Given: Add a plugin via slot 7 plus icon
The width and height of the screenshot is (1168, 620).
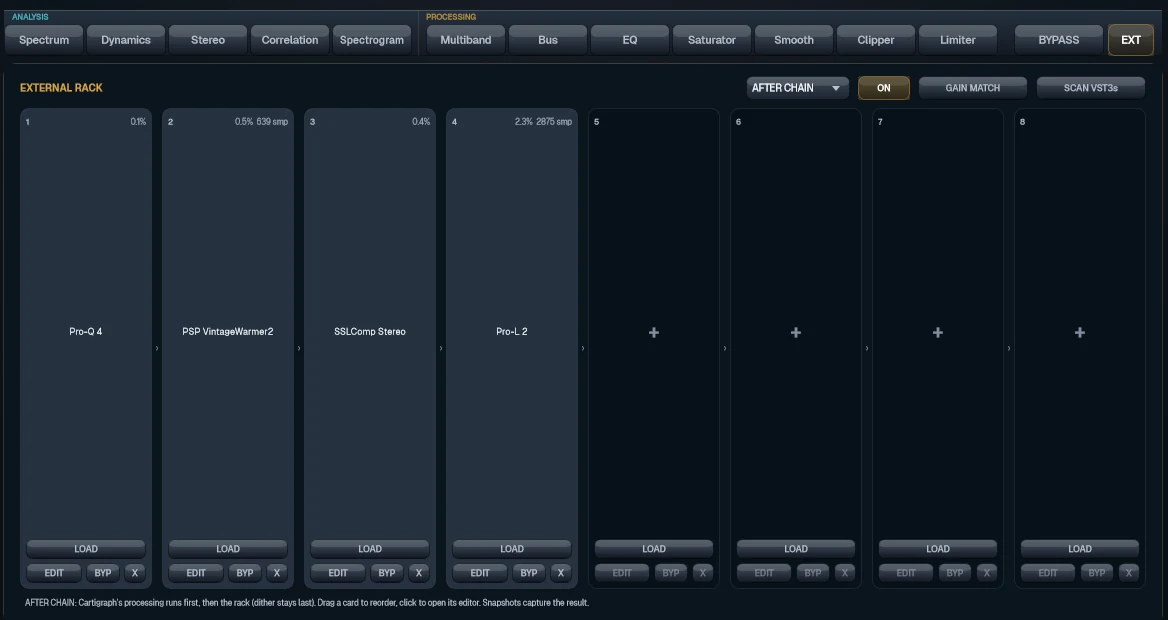Looking at the screenshot, I should pyautogui.click(x=938, y=332).
